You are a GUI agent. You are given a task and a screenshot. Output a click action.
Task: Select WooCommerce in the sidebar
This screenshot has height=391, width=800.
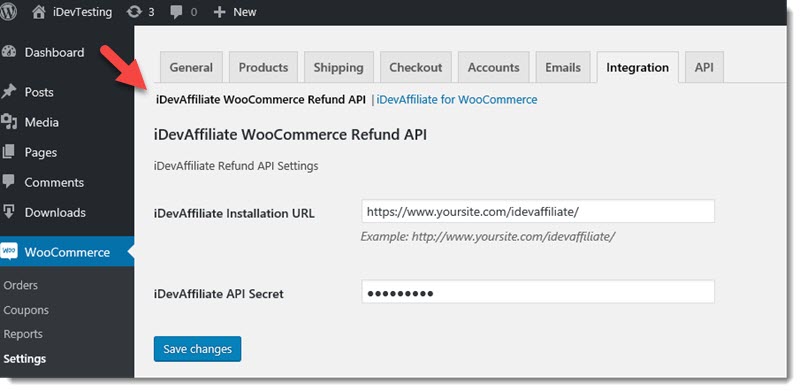[x=67, y=252]
